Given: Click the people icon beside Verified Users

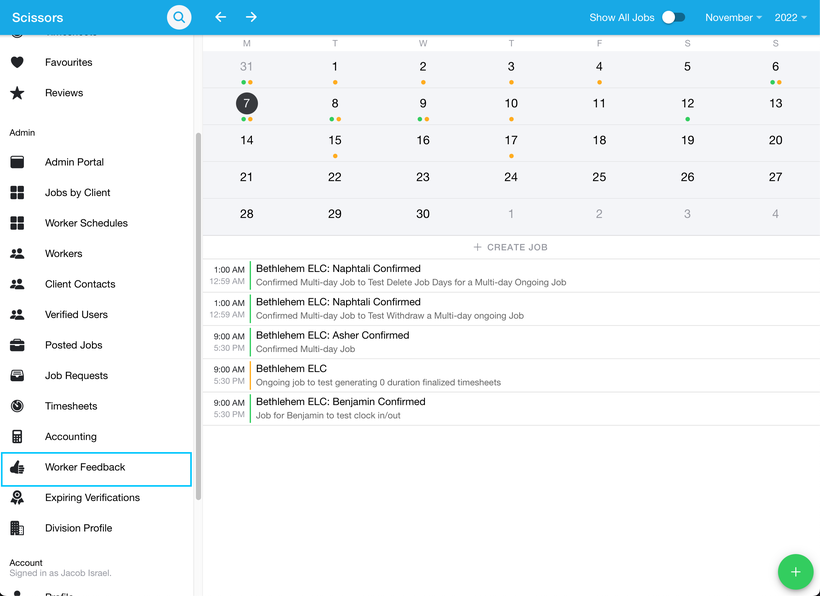Looking at the screenshot, I should coord(17,315).
